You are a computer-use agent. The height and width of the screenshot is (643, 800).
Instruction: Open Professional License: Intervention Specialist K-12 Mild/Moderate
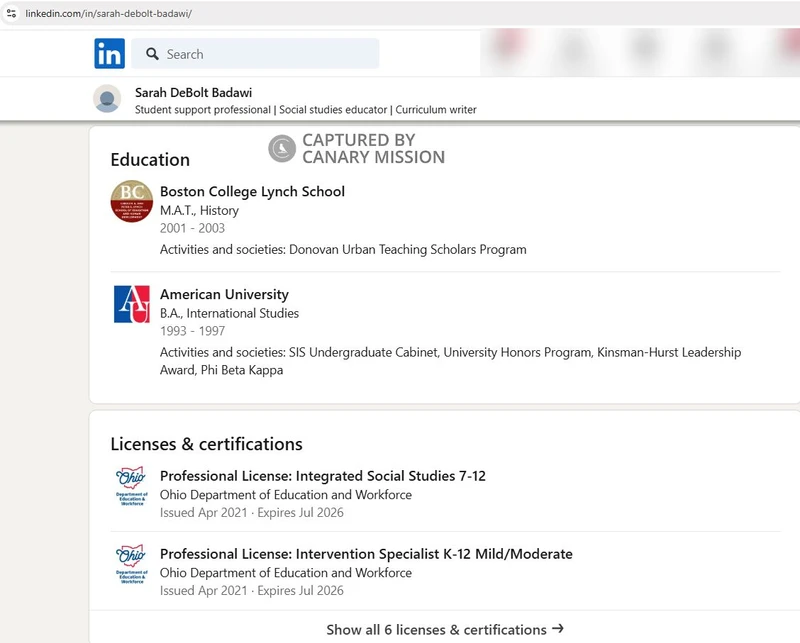(x=366, y=554)
